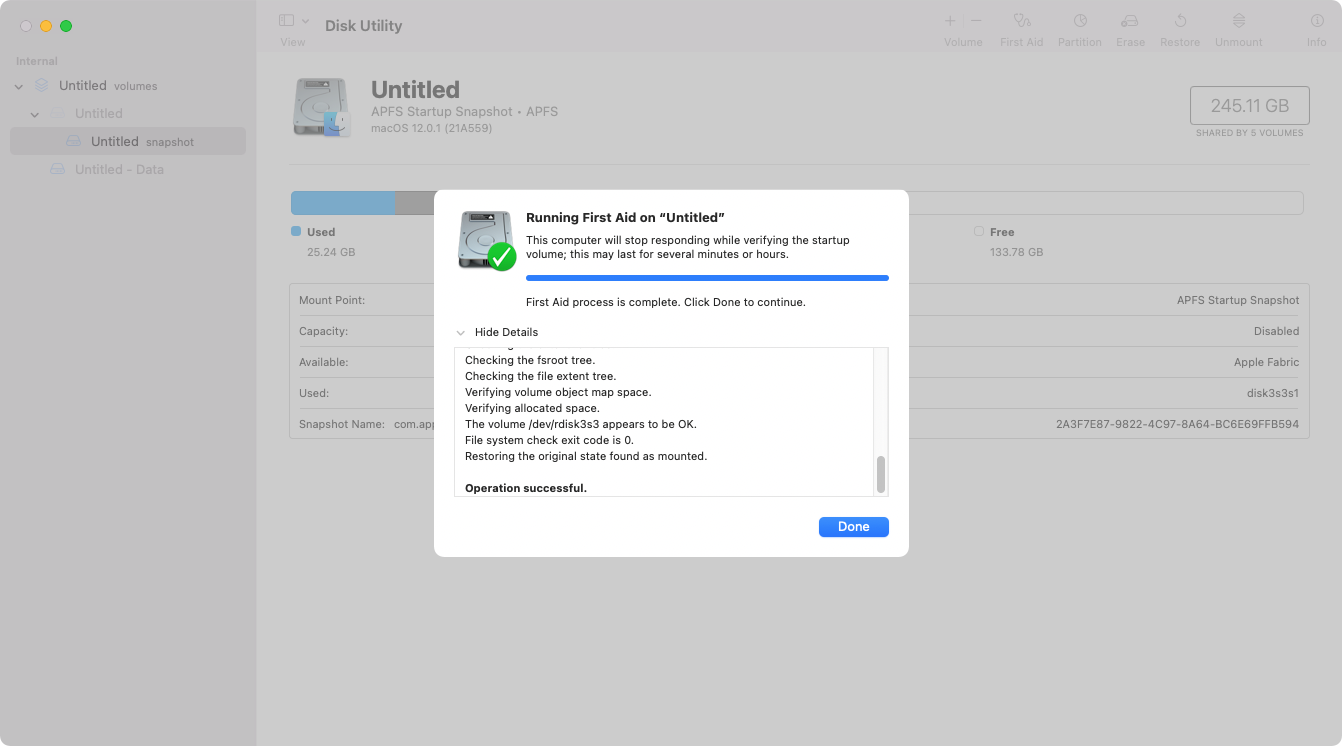Click 'Checking the fsroot tree.' log line

[x=530, y=360]
